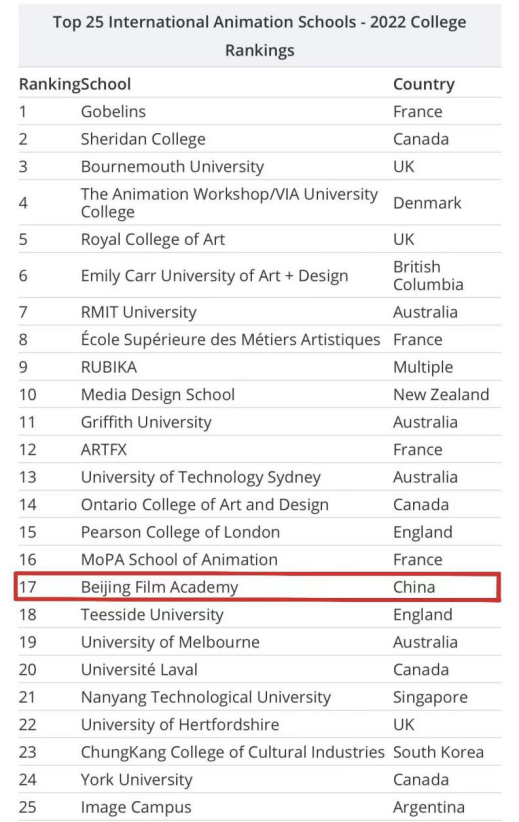This screenshot has height=822, width=519.
Task: Select École Supérieure des Métiers Artistiques
Action: (x=230, y=340)
